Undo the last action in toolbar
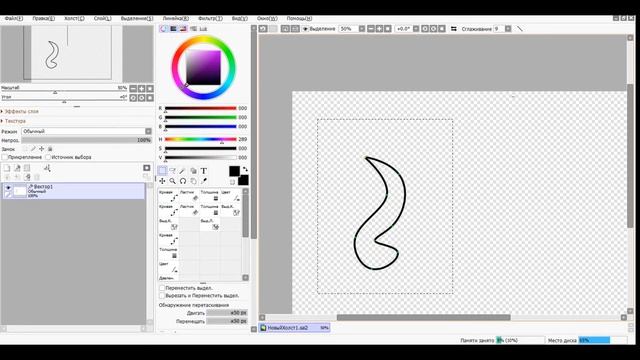 point(263,29)
